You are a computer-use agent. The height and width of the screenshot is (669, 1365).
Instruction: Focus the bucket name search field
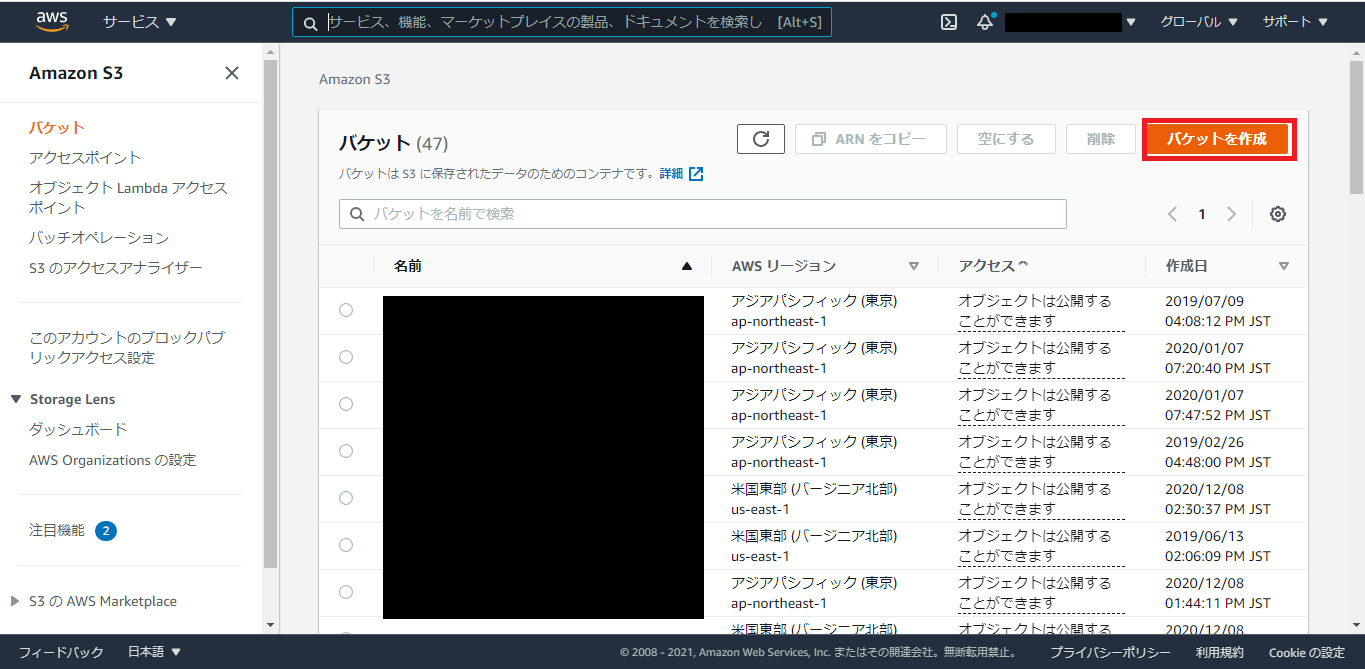pyautogui.click(x=703, y=214)
